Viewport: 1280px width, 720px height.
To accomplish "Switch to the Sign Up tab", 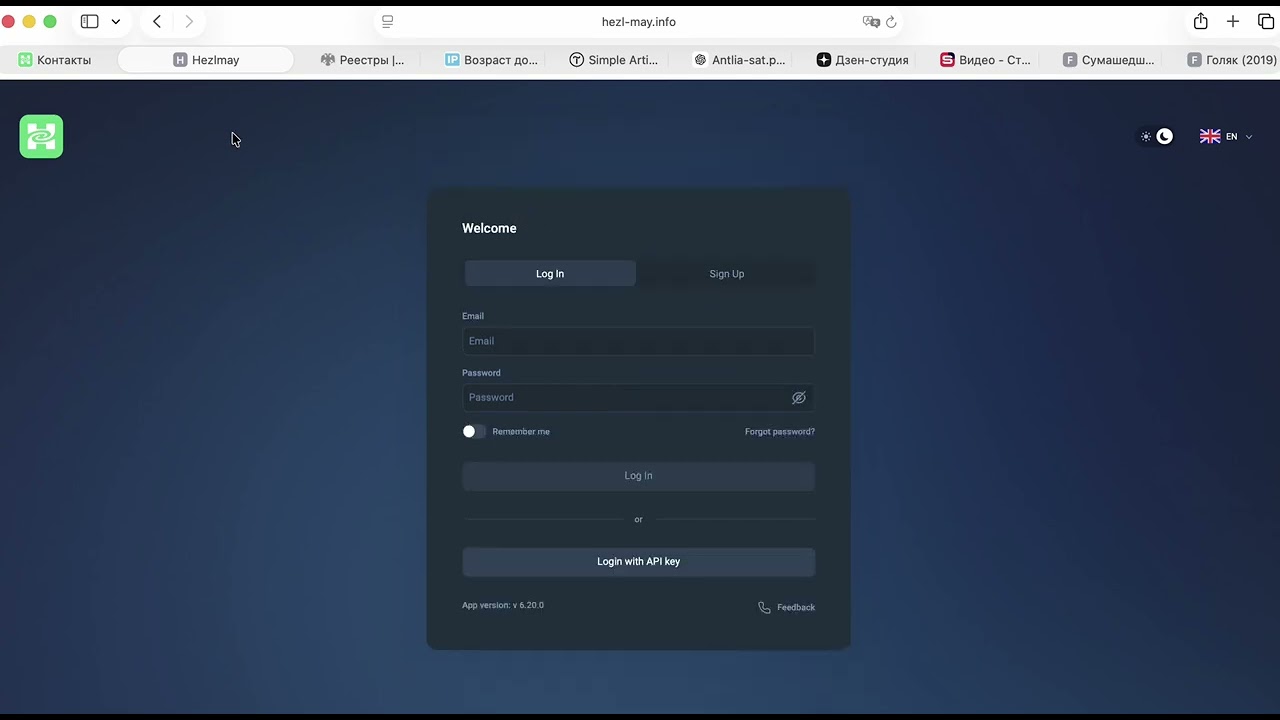I will pyautogui.click(x=727, y=274).
